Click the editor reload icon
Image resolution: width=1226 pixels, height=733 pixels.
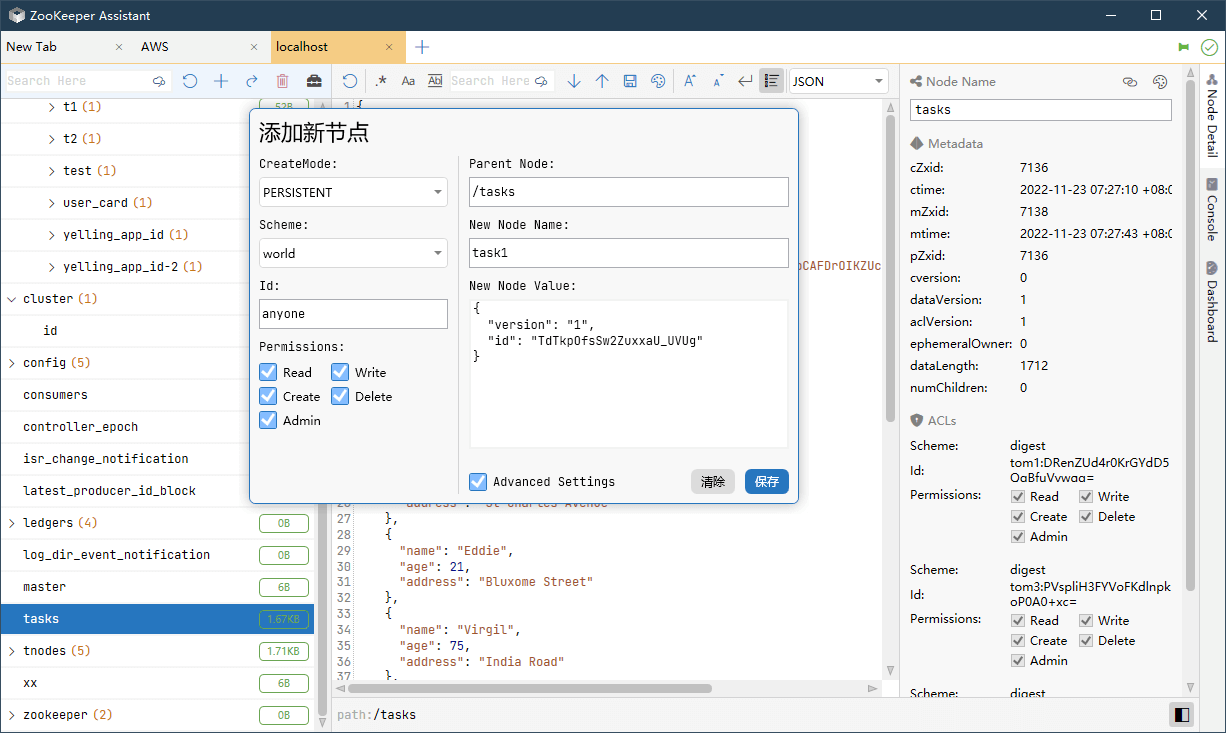click(350, 81)
